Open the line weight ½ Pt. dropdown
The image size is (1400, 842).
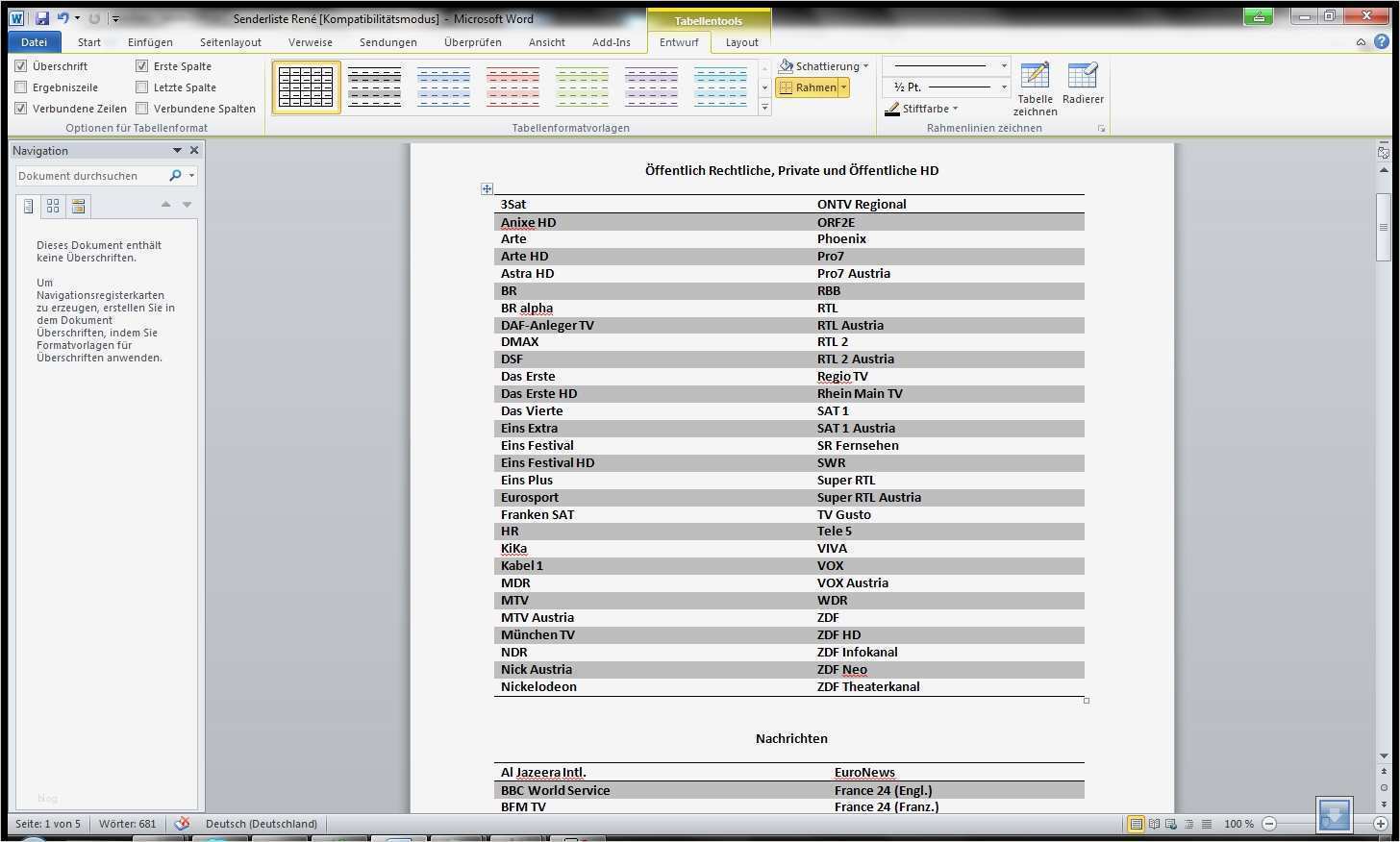[x=1004, y=87]
